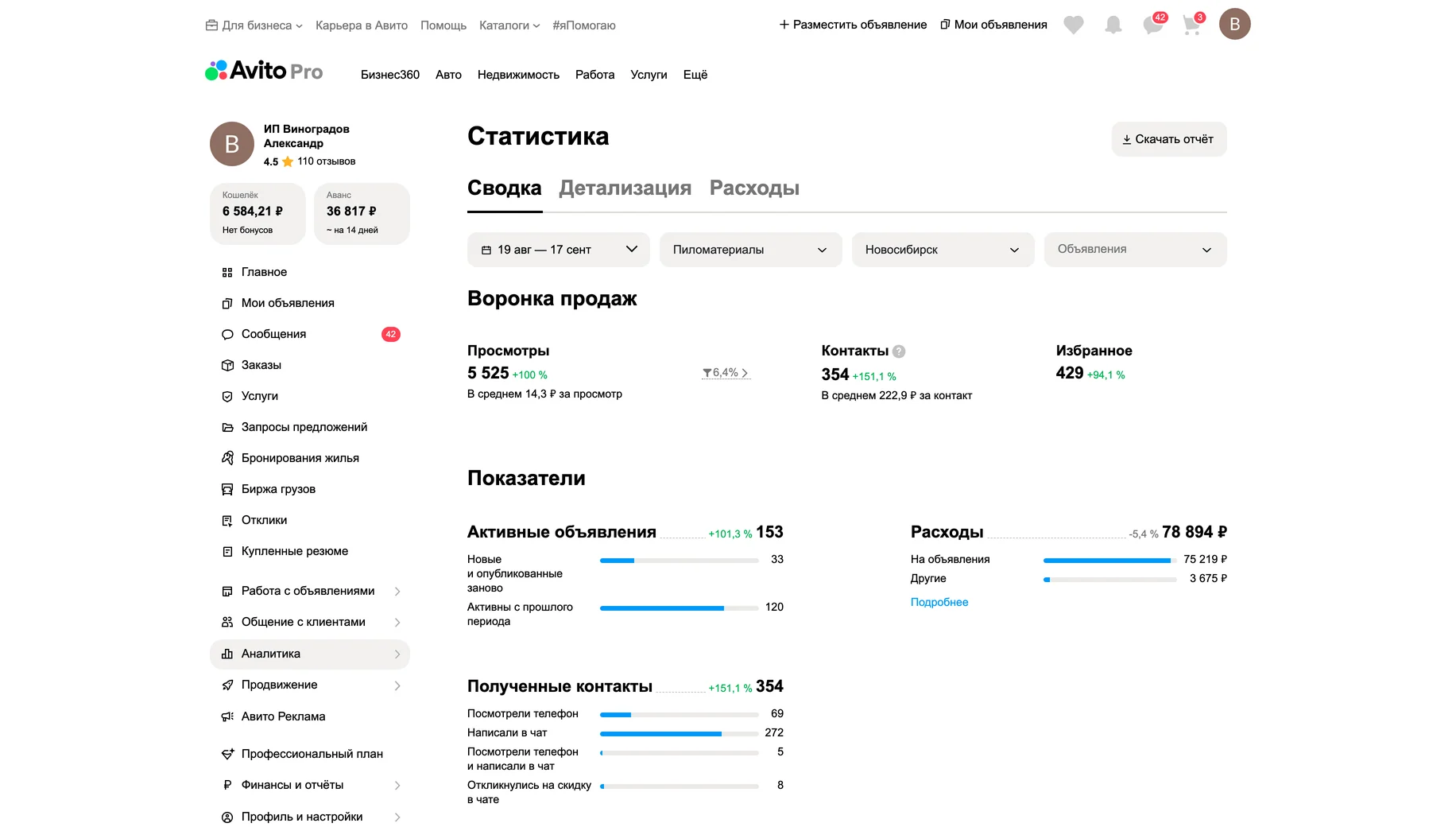Open Бизнес360 in main navigation
The image size is (1456, 827).
coord(390,75)
